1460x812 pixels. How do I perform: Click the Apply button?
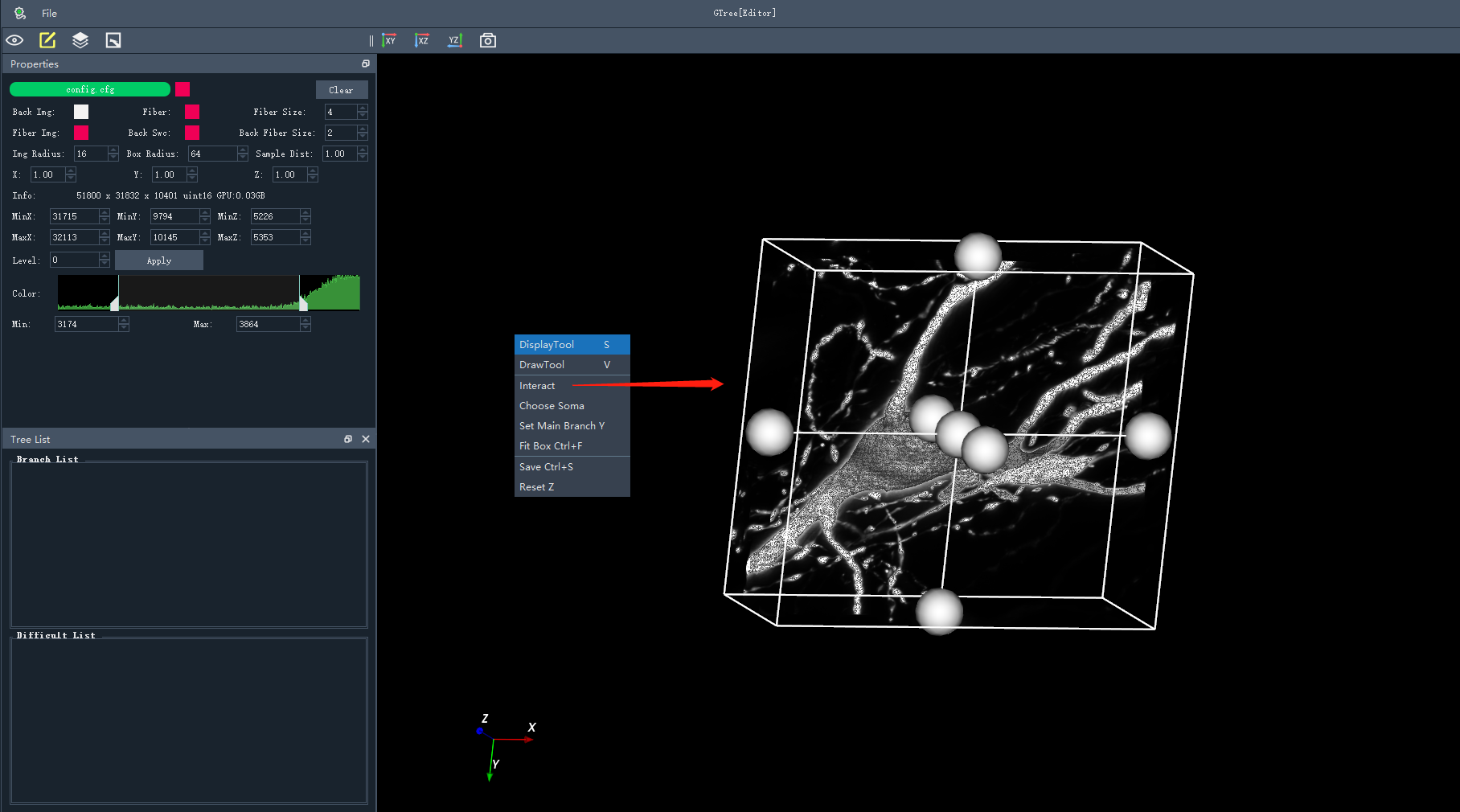(x=158, y=260)
